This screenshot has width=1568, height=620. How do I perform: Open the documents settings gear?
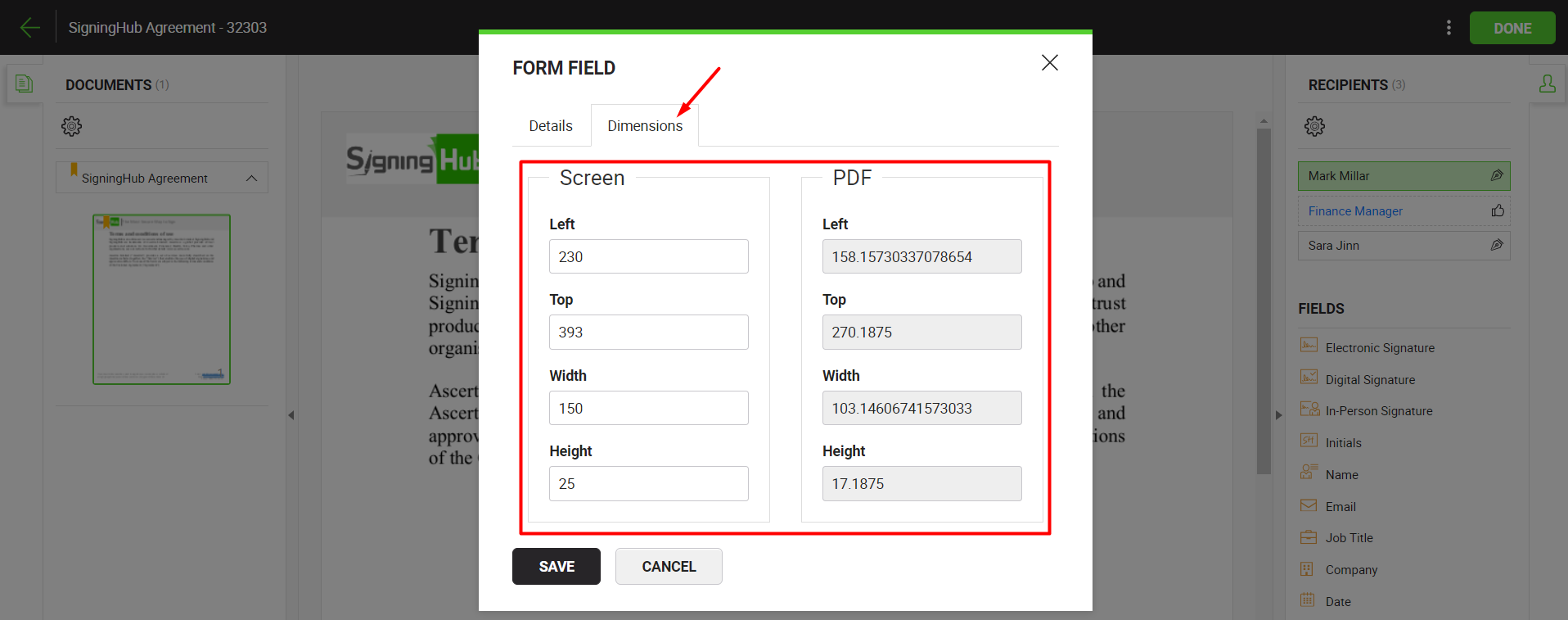72,126
